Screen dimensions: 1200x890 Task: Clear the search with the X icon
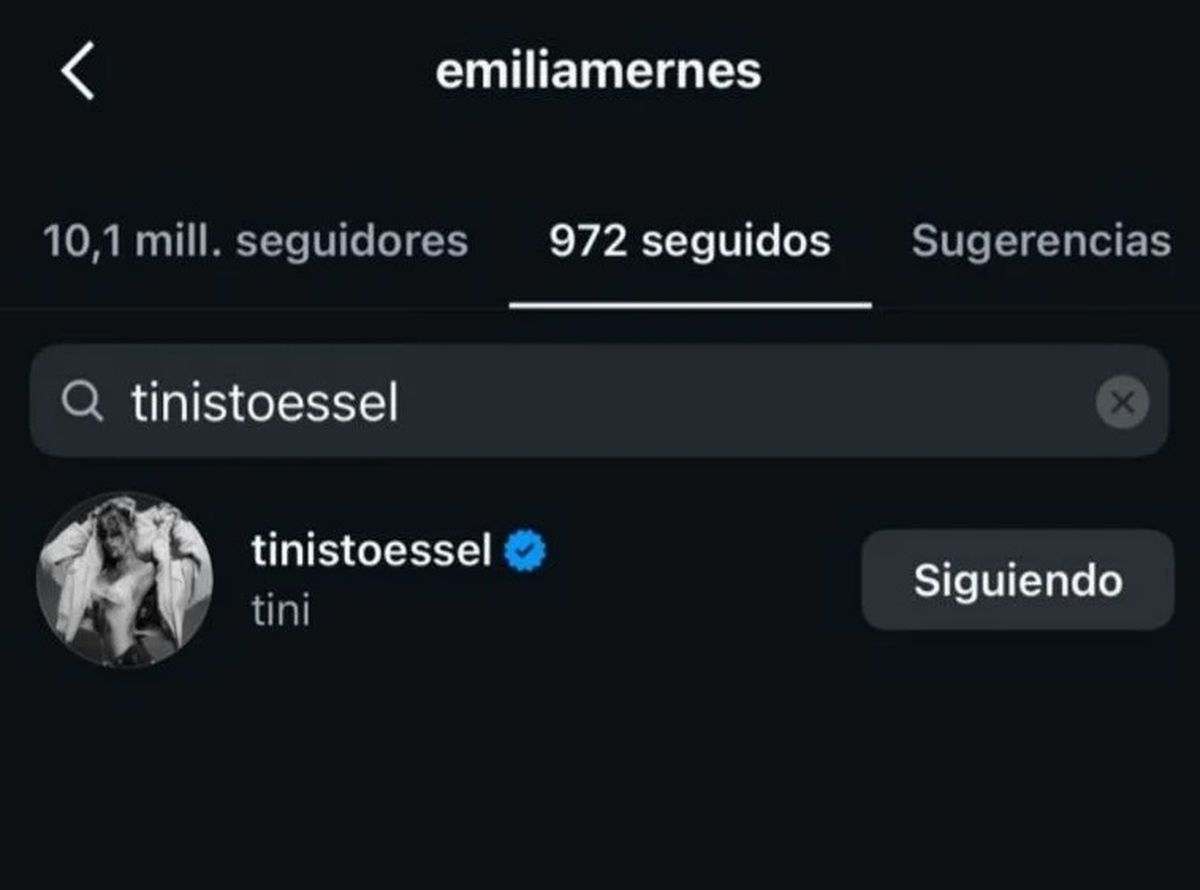pos(1122,403)
